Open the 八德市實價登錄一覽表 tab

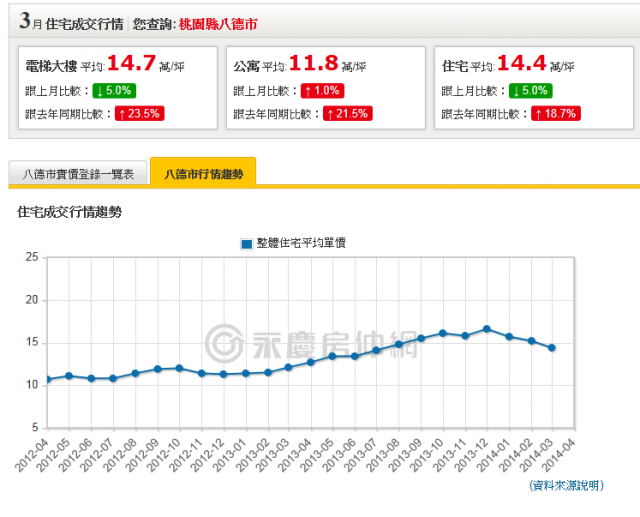coord(78,174)
